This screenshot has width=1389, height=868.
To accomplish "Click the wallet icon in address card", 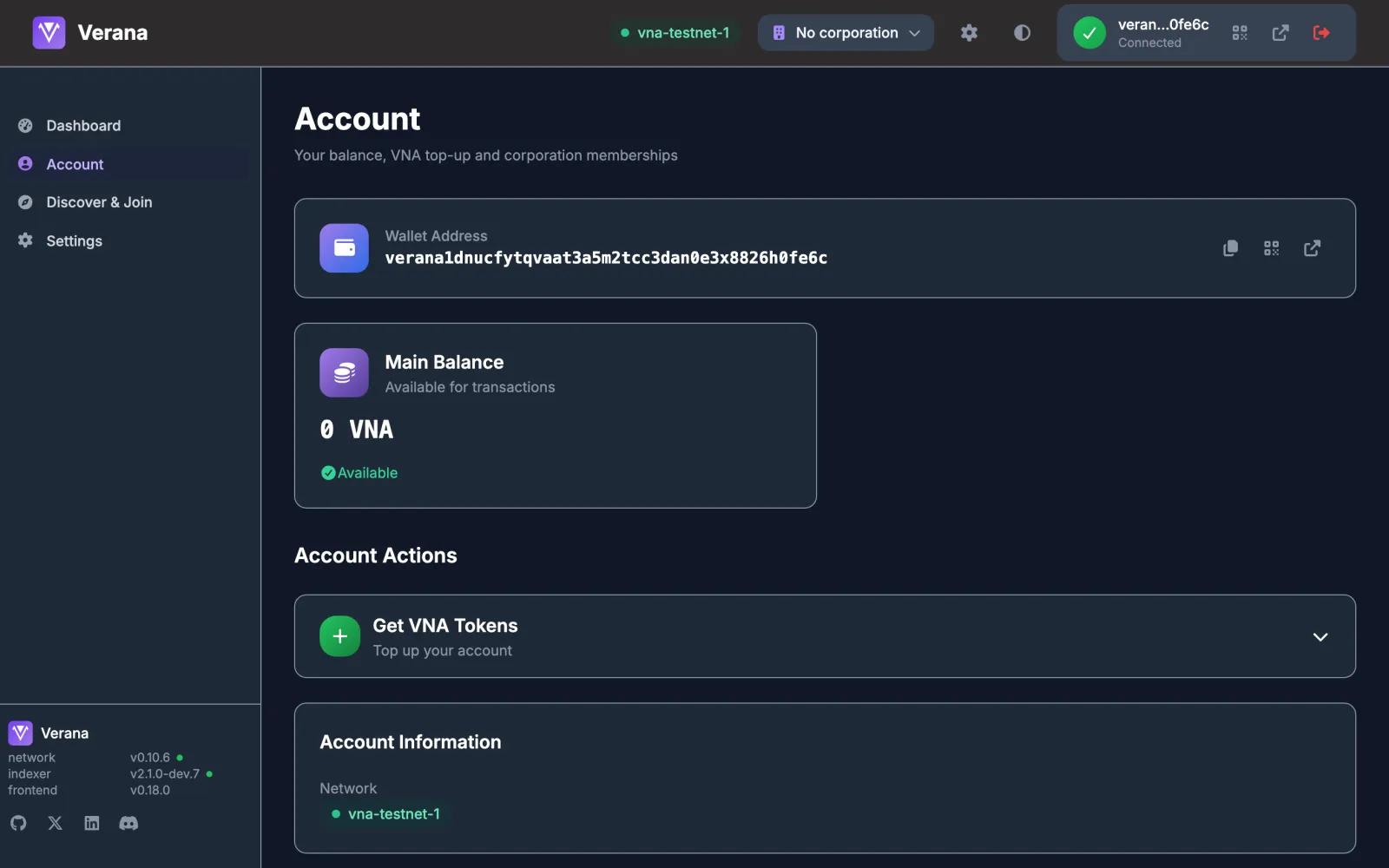I will click(344, 248).
